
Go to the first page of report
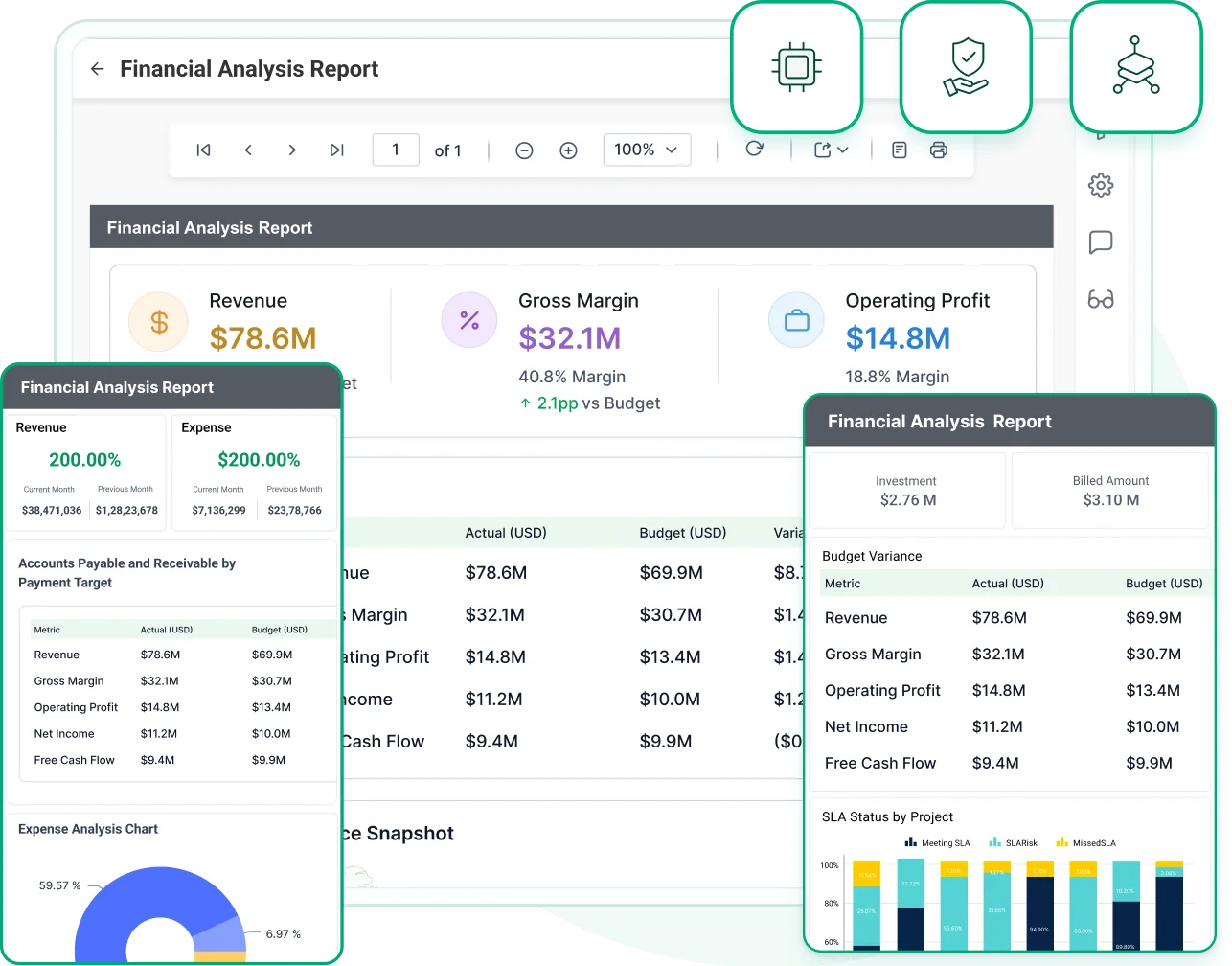[x=203, y=149]
